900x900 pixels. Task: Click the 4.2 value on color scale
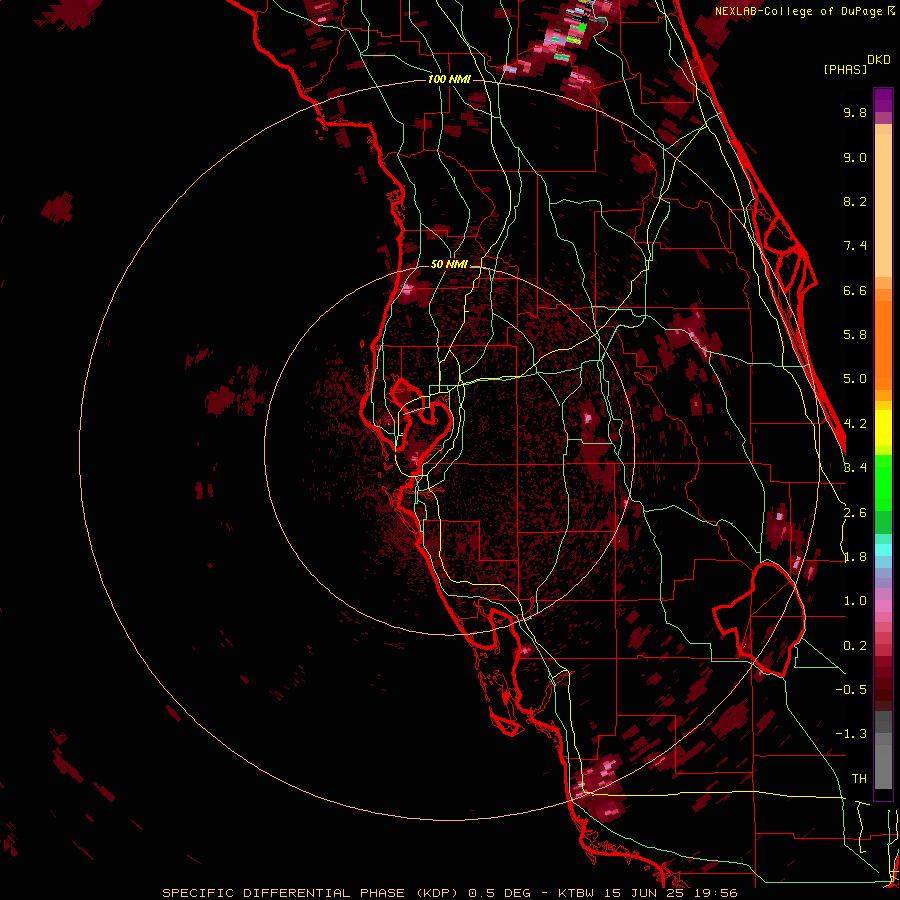855,424
